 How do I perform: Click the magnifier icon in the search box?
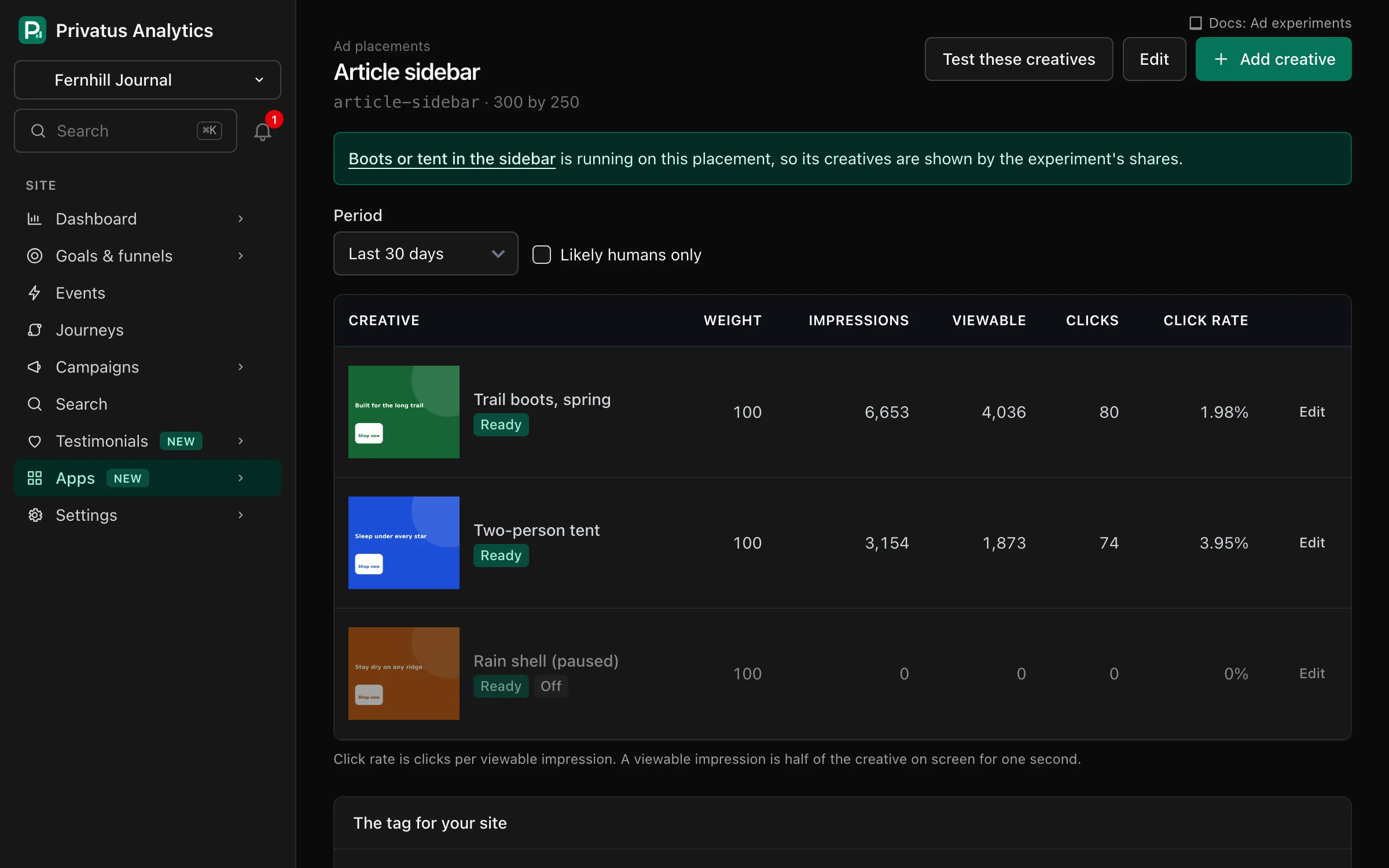[38, 131]
